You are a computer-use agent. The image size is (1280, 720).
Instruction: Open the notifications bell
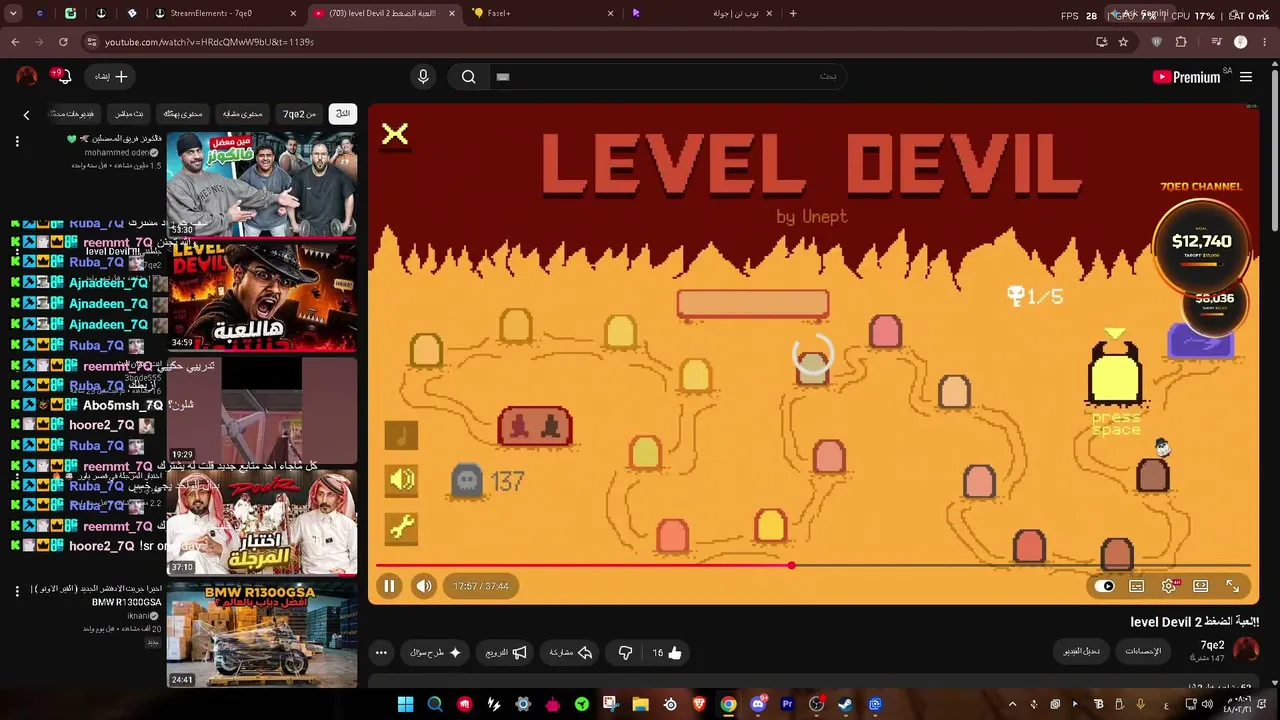coord(63,77)
